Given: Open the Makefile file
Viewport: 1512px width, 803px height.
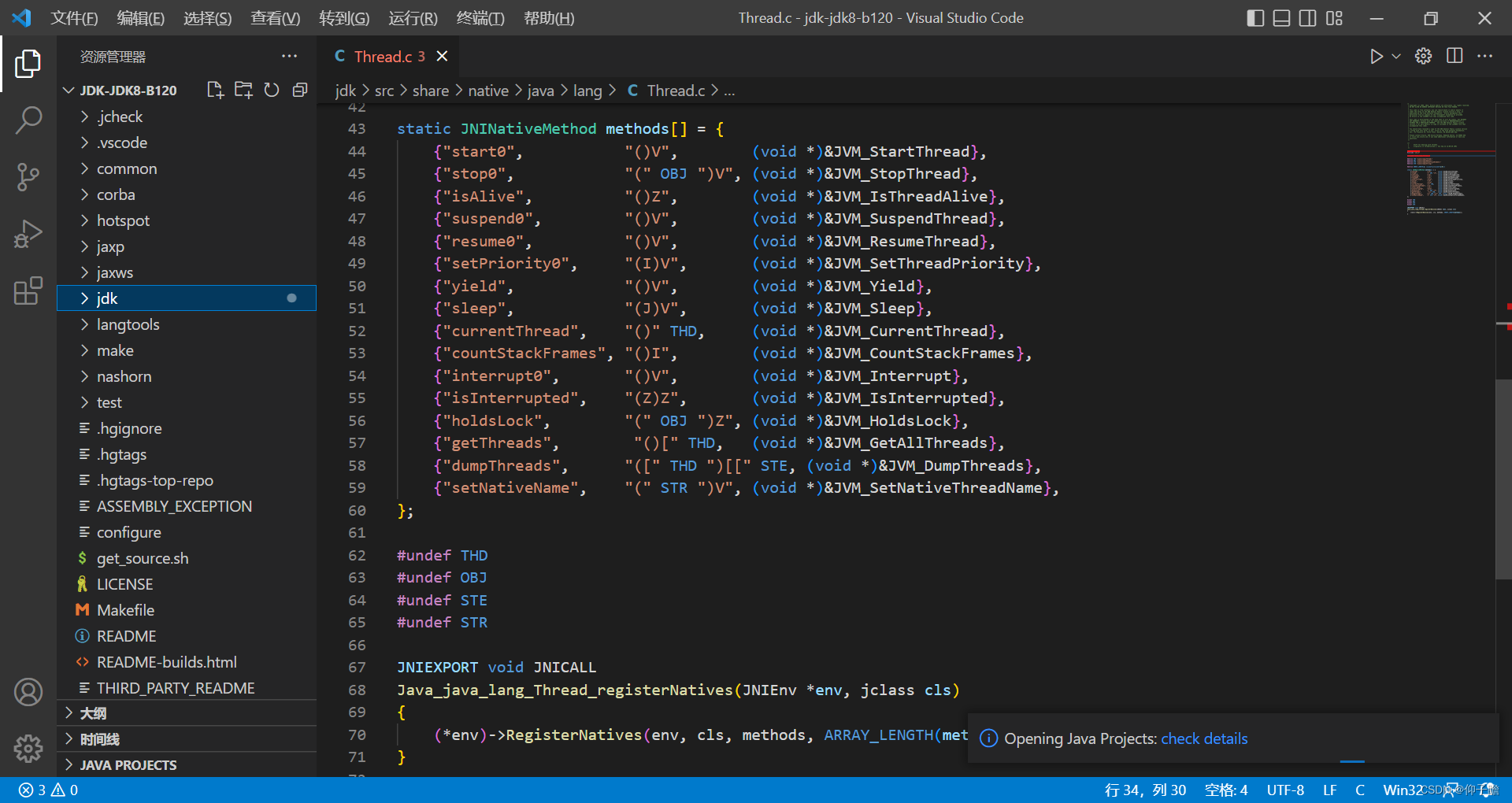Looking at the screenshot, I should 187,610.
